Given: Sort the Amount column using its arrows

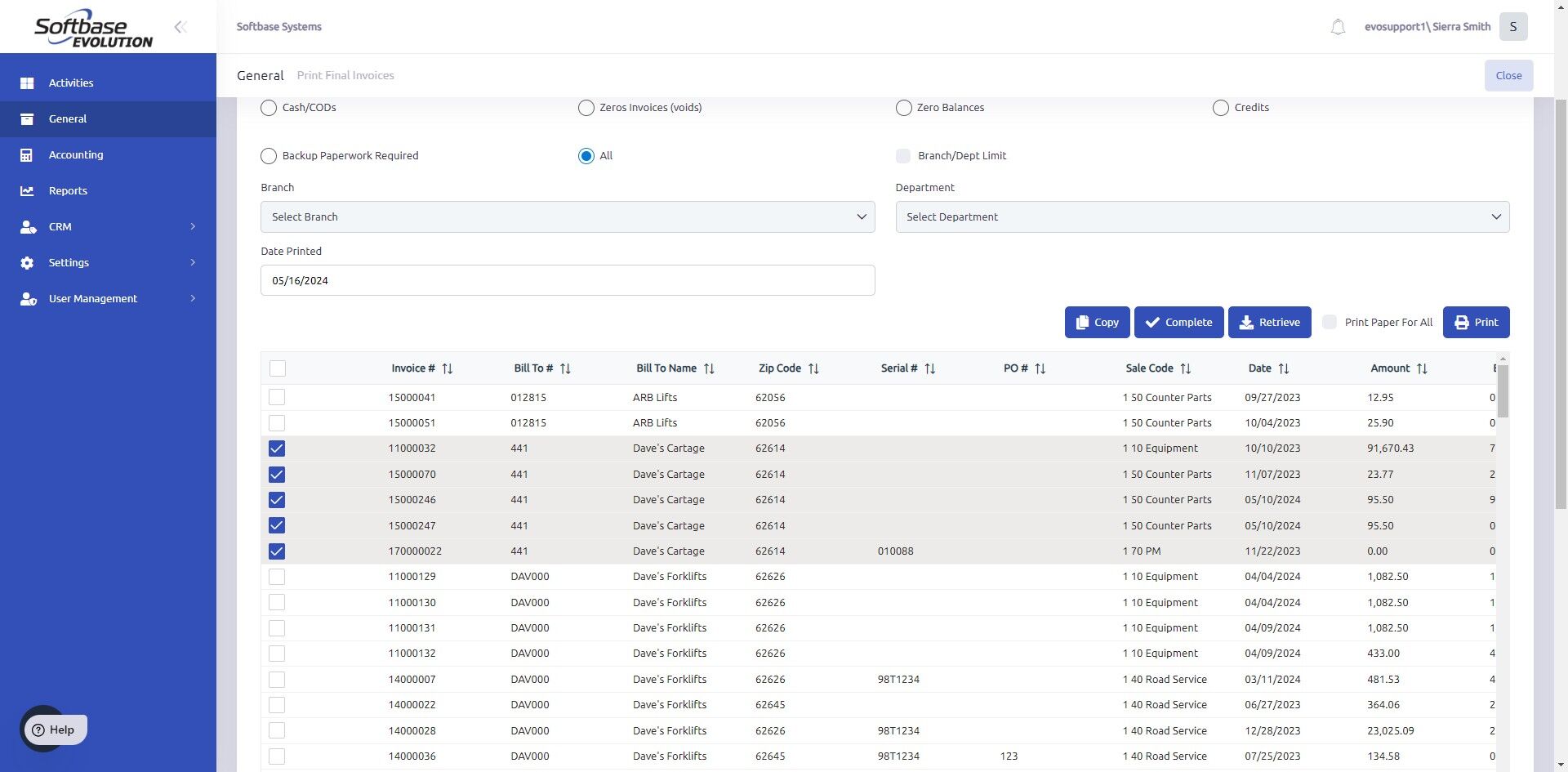Looking at the screenshot, I should click(x=1423, y=368).
